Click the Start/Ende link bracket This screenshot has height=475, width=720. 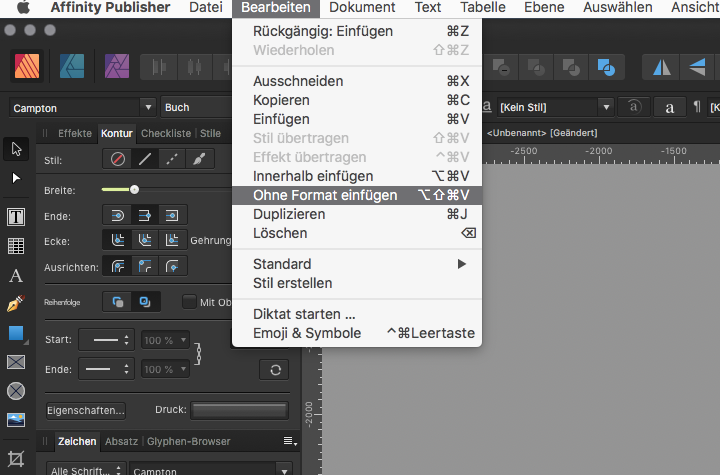[198, 354]
